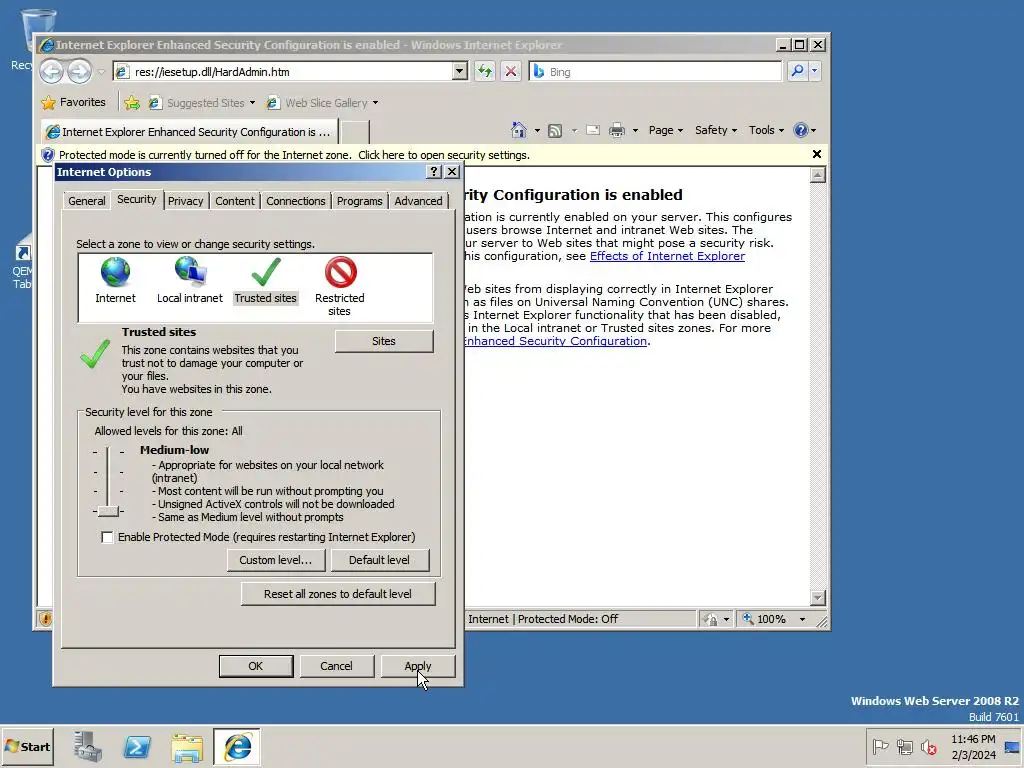
Task: Select the Internet zone globe icon
Action: click(x=116, y=272)
